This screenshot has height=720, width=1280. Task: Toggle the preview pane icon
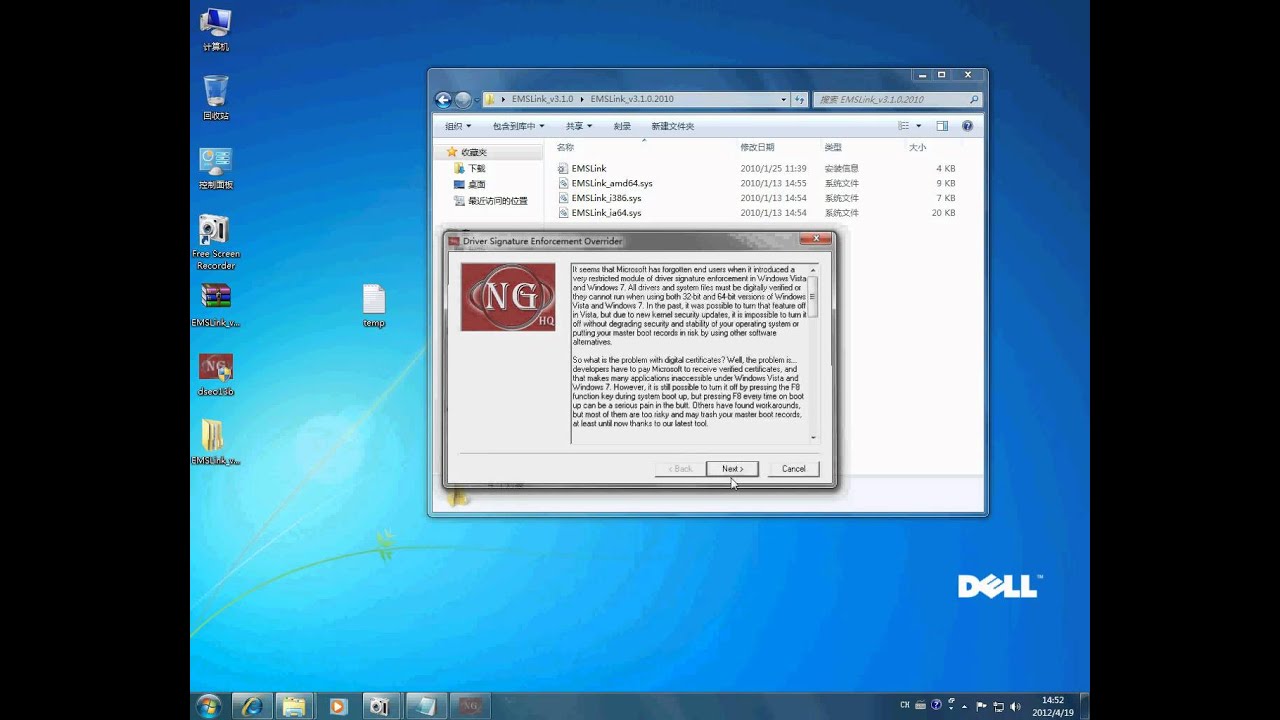coord(942,126)
